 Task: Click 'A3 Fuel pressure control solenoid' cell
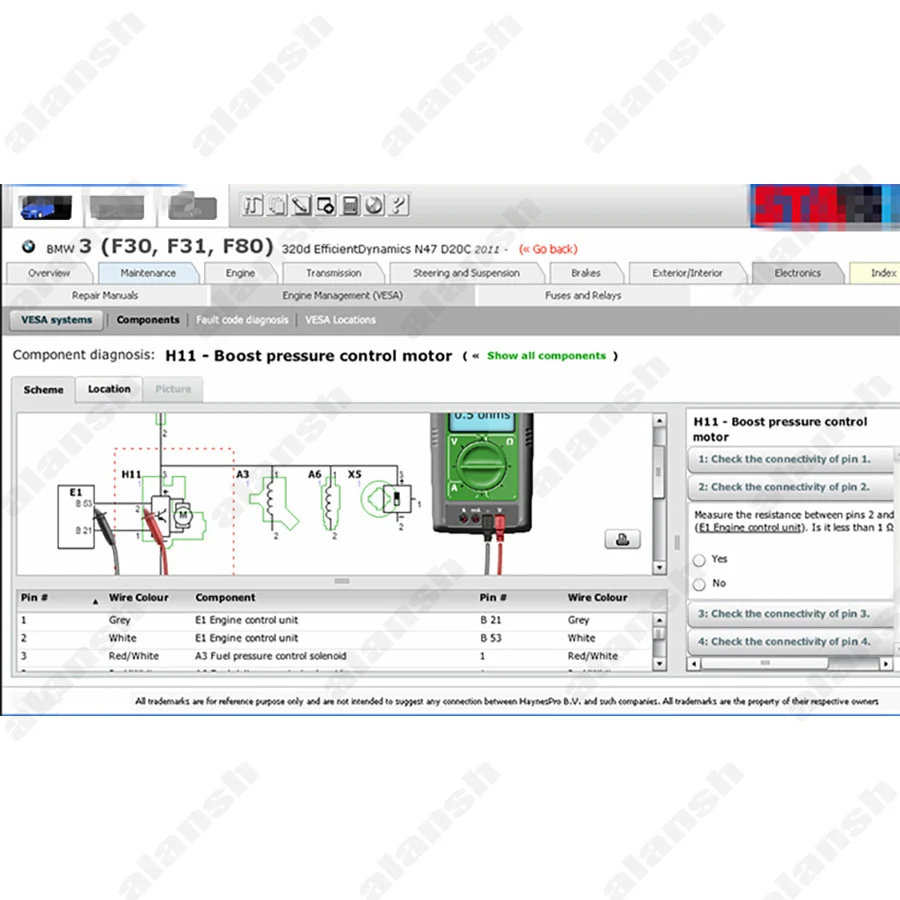pos(270,656)
